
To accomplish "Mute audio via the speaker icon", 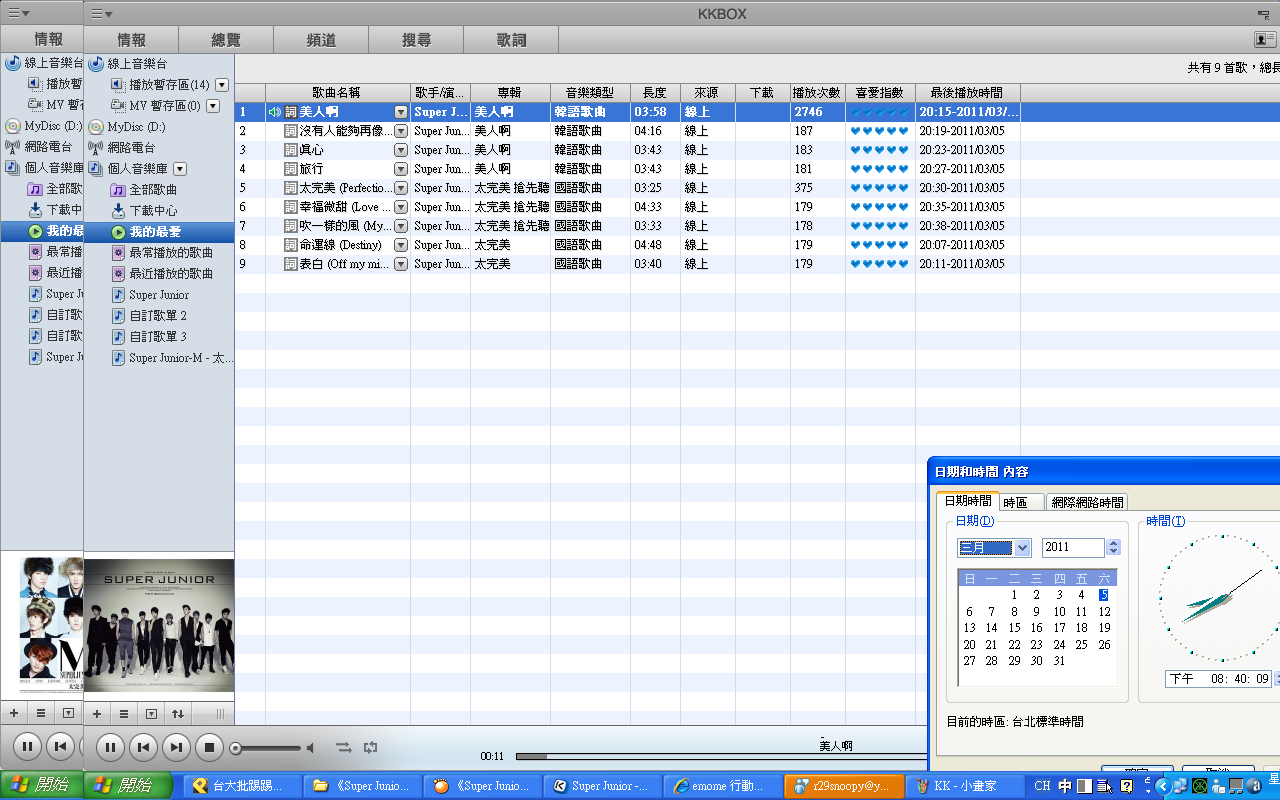I will pyautogui.click(x=310, y=748).
